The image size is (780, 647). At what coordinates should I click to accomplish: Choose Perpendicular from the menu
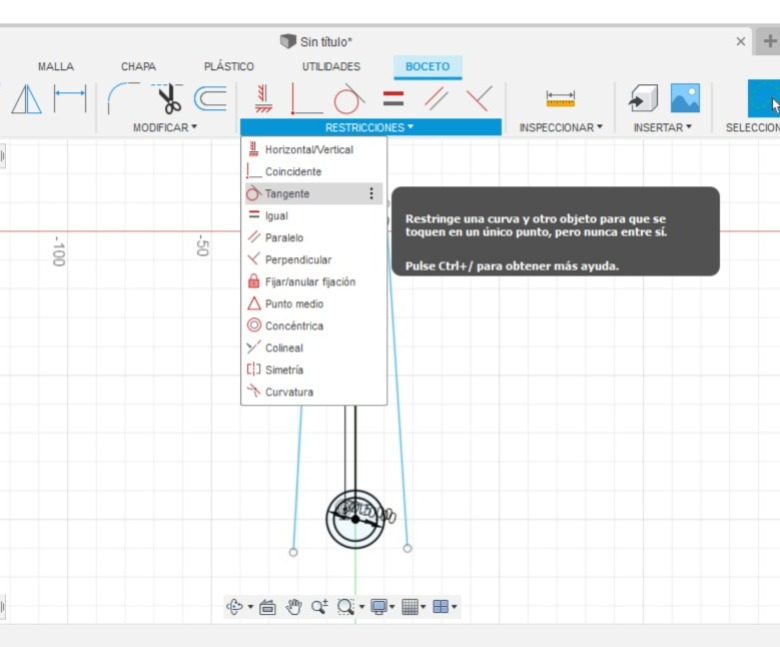pos(314,260)
